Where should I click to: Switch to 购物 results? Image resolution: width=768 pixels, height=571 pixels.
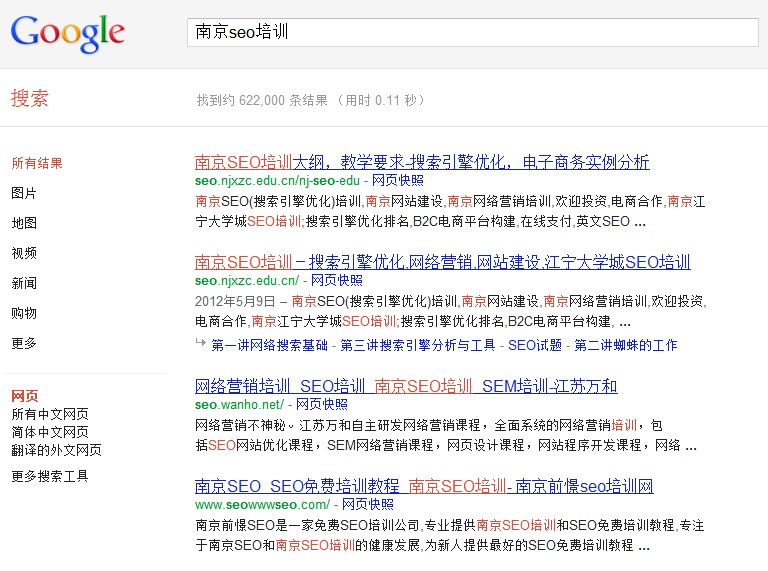tap(24, 313)
